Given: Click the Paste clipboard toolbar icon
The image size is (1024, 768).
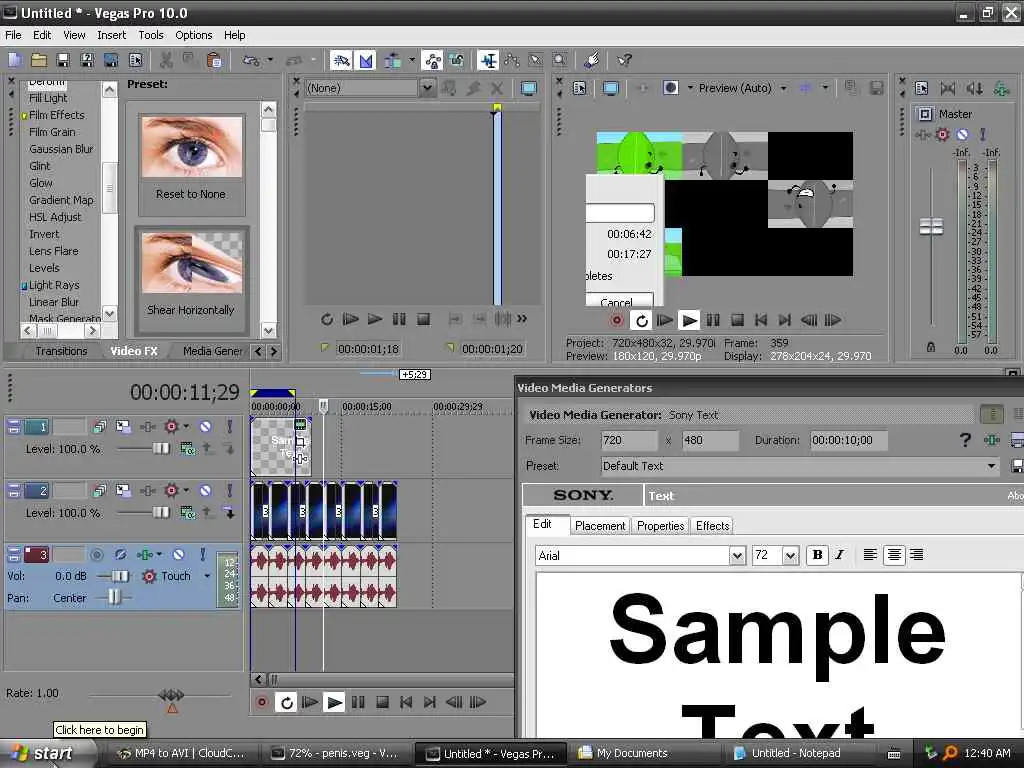Looking at the screenshot, I should 214,61.
